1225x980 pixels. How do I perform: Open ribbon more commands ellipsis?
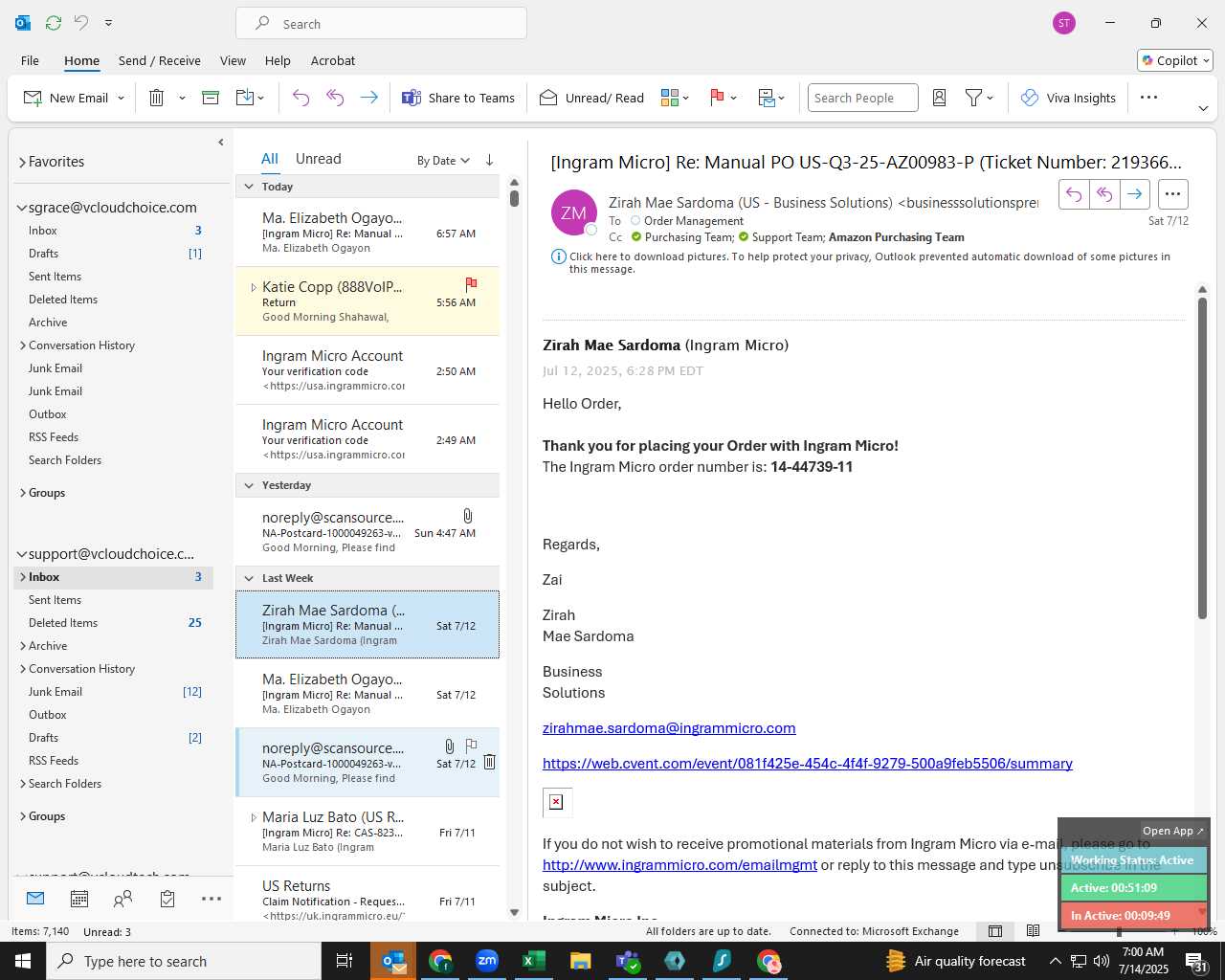click(x=1149, y=98)
